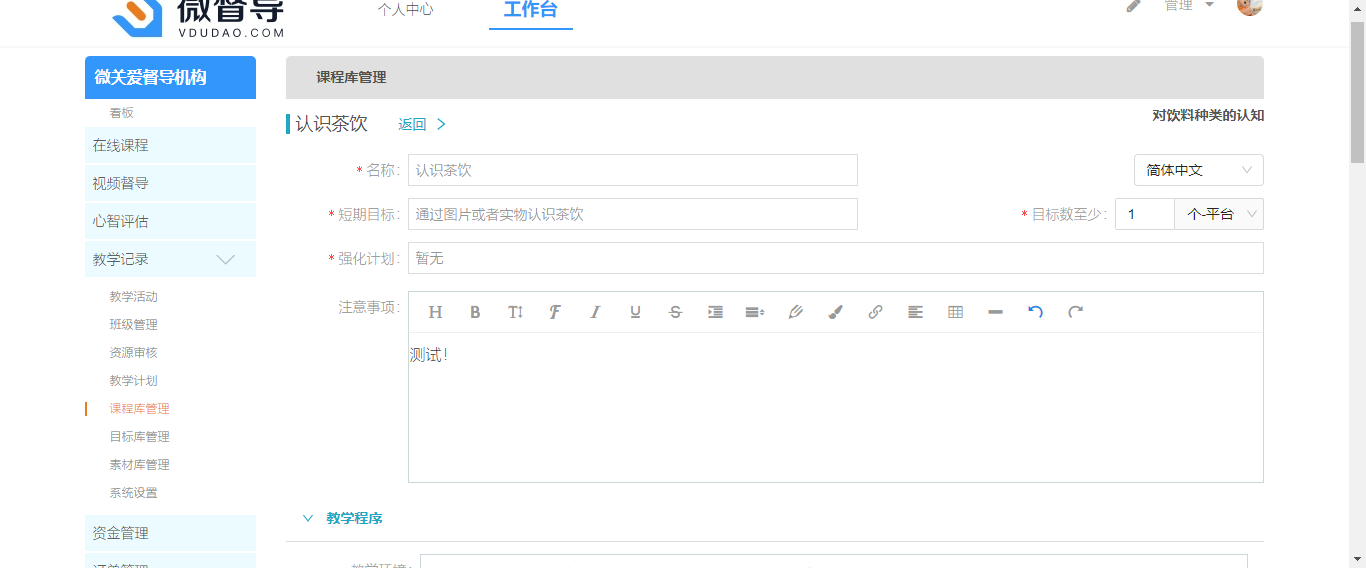Toggle underline formatting
The height and width of the screenshot is (568, 1366).
[635, 312]
